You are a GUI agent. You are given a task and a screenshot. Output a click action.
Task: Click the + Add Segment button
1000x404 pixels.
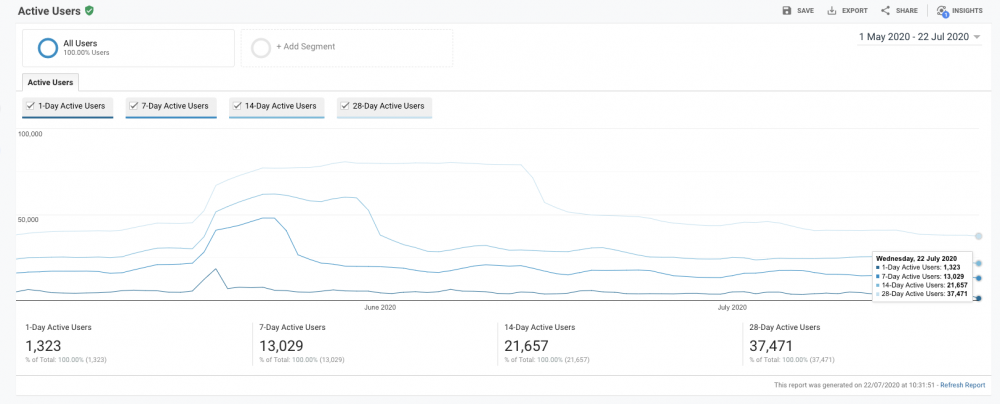click(306, 47)
